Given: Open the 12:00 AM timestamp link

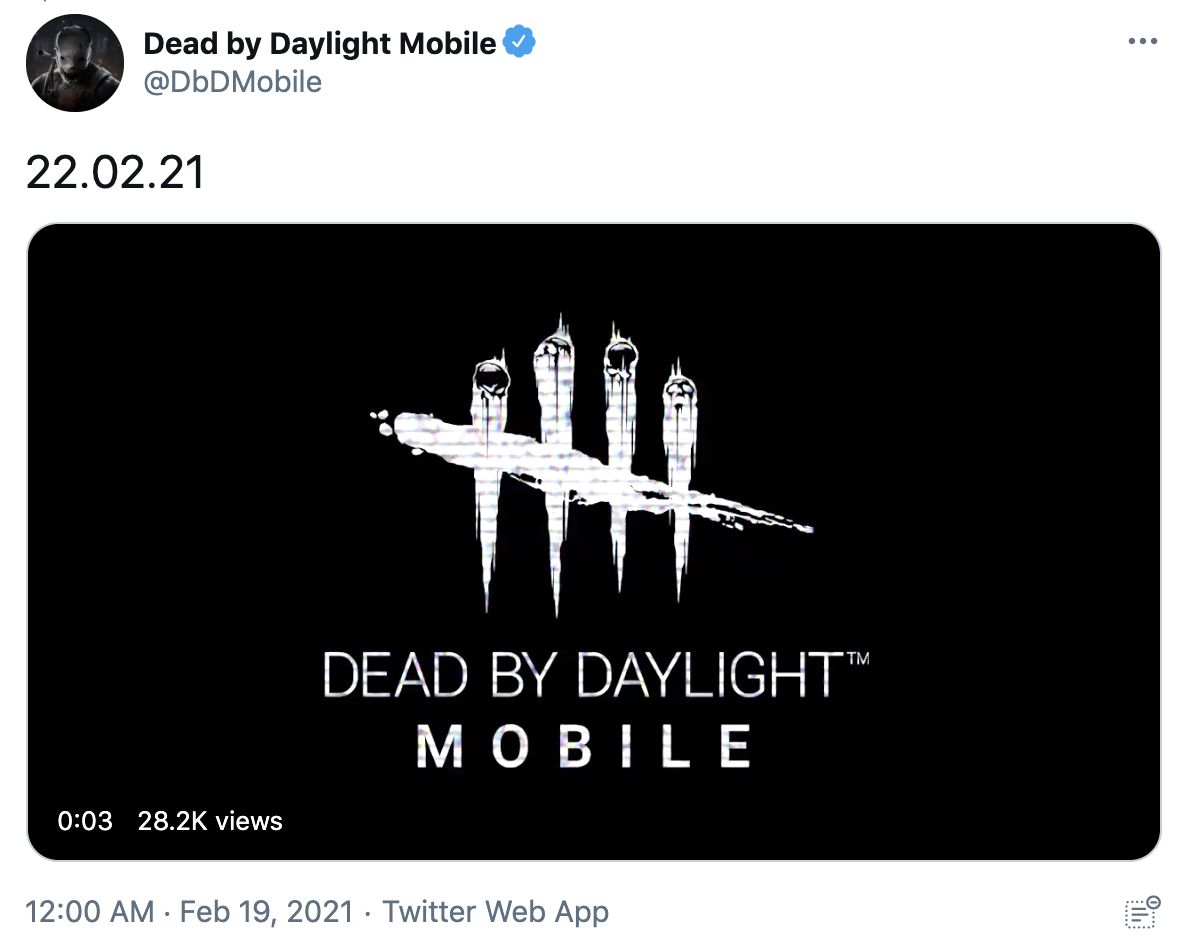Looking at the screenshot, I should (x=90, y=912).
